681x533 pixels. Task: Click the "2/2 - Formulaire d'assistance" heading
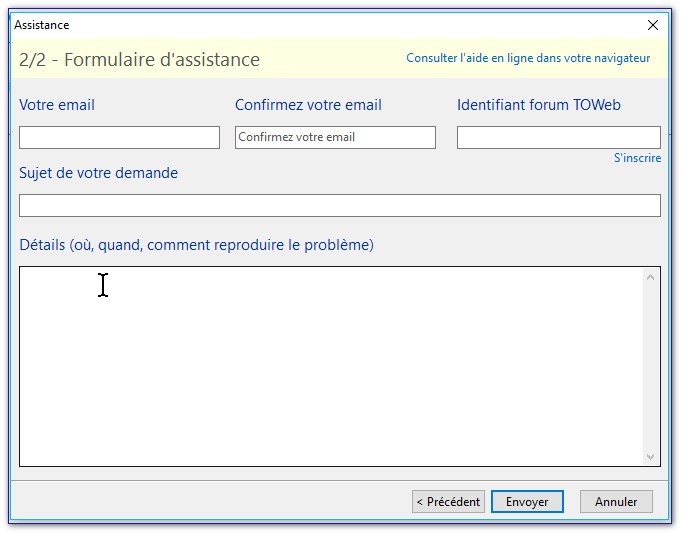(x=139, y=60)
